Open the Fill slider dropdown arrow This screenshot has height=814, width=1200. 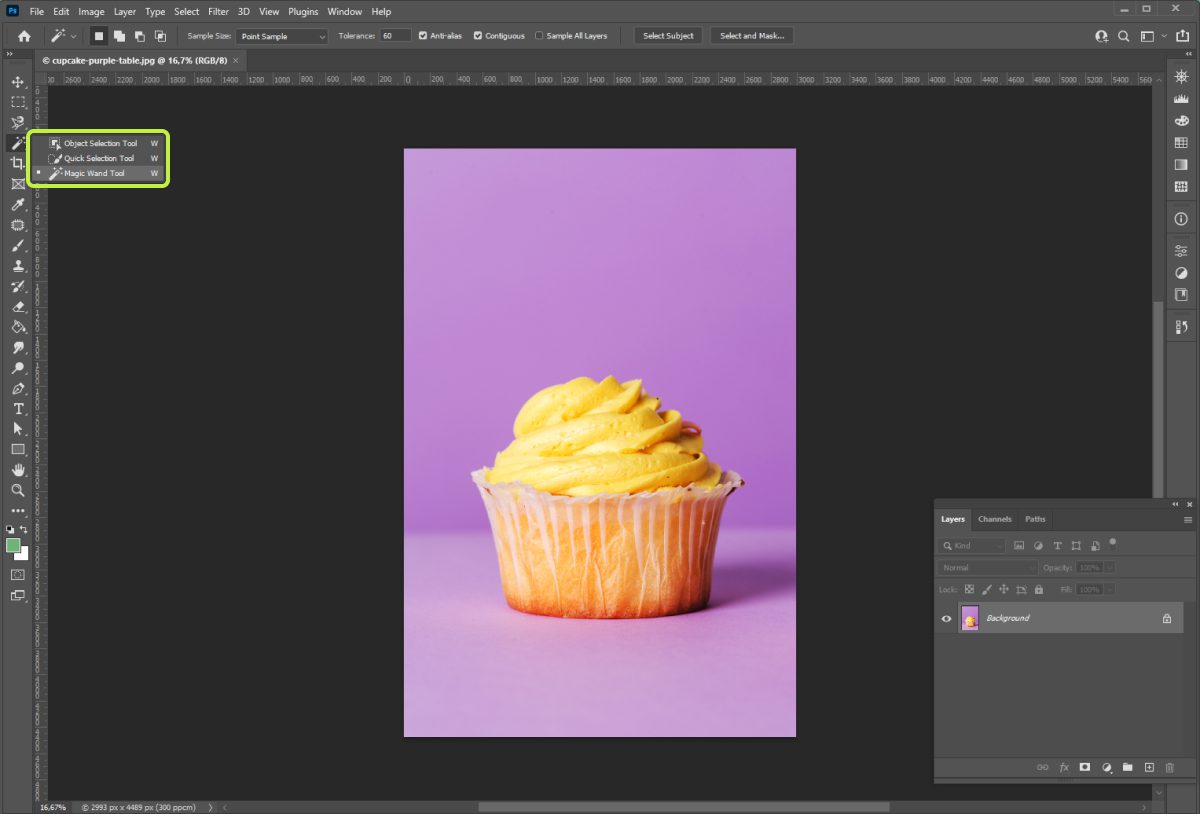(1110, 590)
